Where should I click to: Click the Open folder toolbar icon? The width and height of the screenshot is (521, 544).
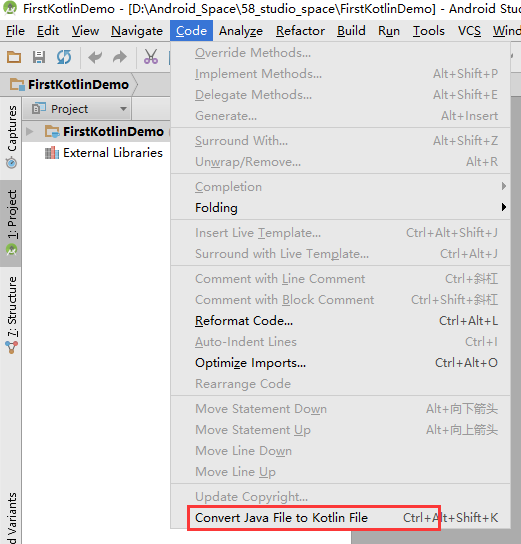(14, 57)
